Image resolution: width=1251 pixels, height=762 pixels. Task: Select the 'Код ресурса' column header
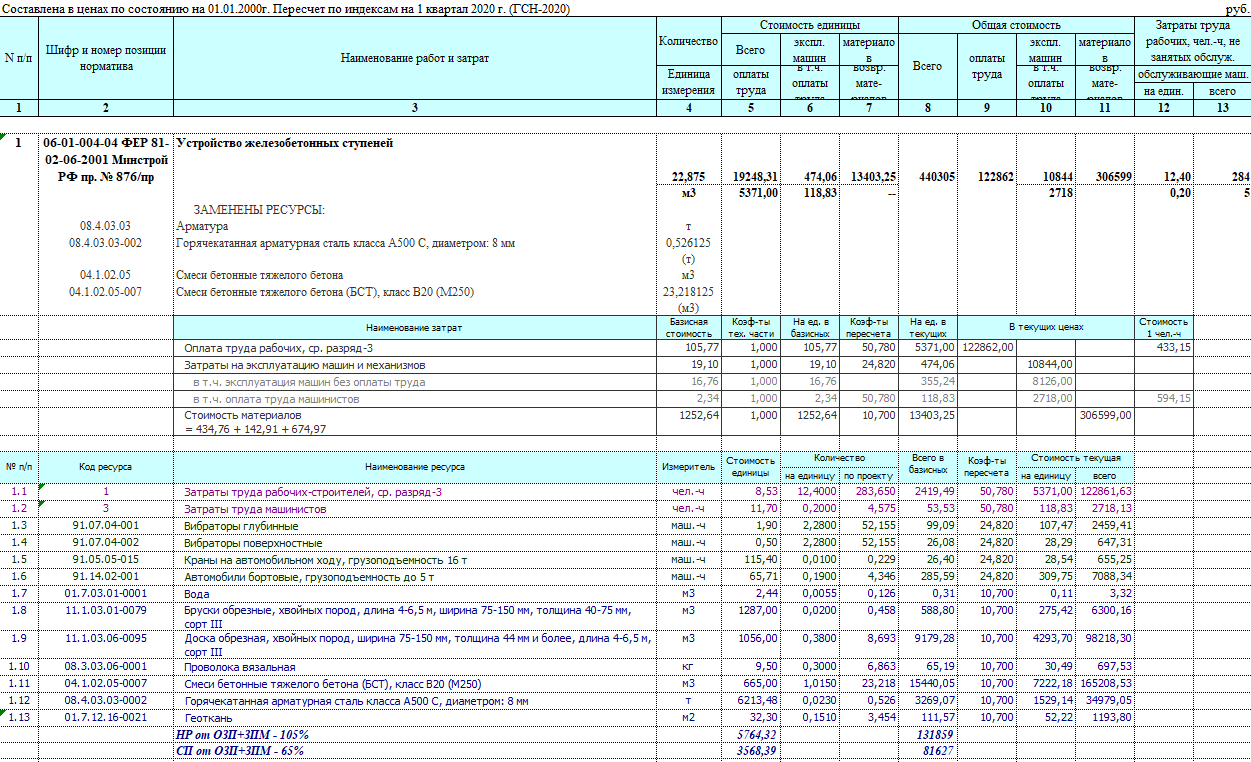coord(106,467)
